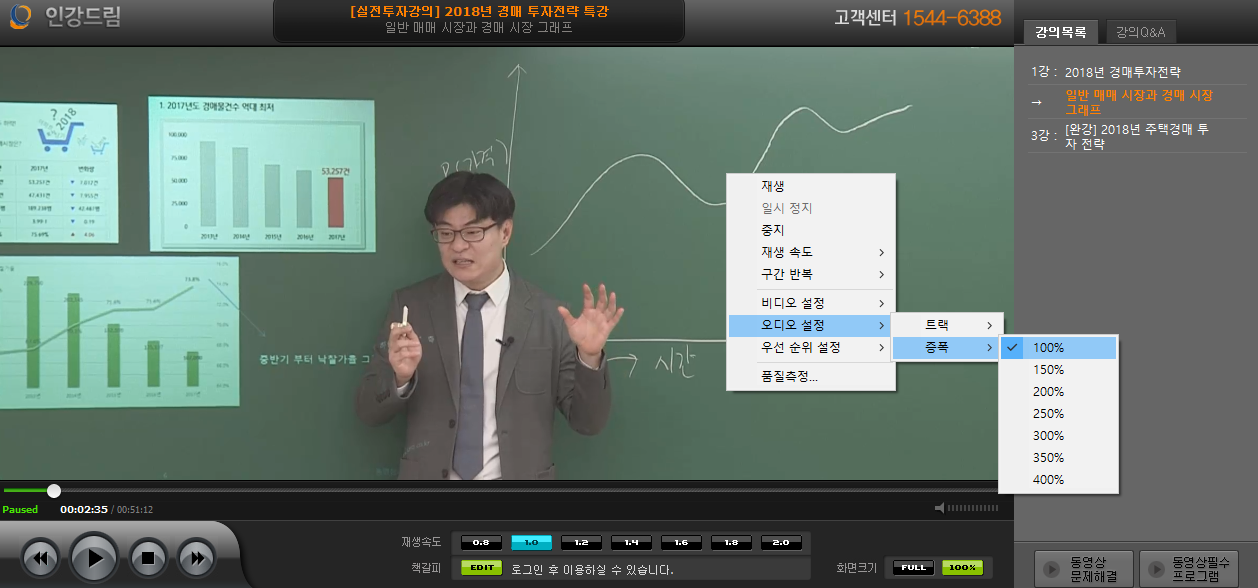Stop the video with the square button
Viewport: 1258px width, 588px height.
(x=147, y=557)
